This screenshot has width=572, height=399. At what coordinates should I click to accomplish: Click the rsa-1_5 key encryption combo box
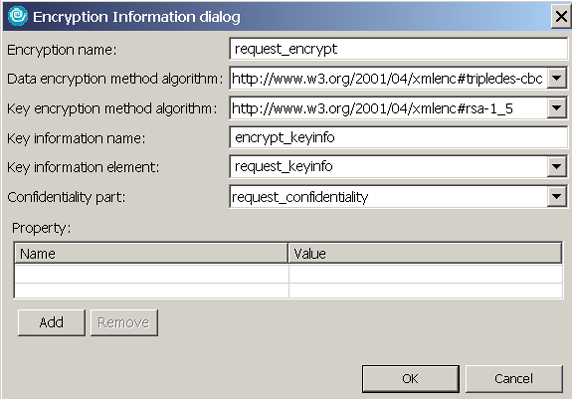coord(388,108)
